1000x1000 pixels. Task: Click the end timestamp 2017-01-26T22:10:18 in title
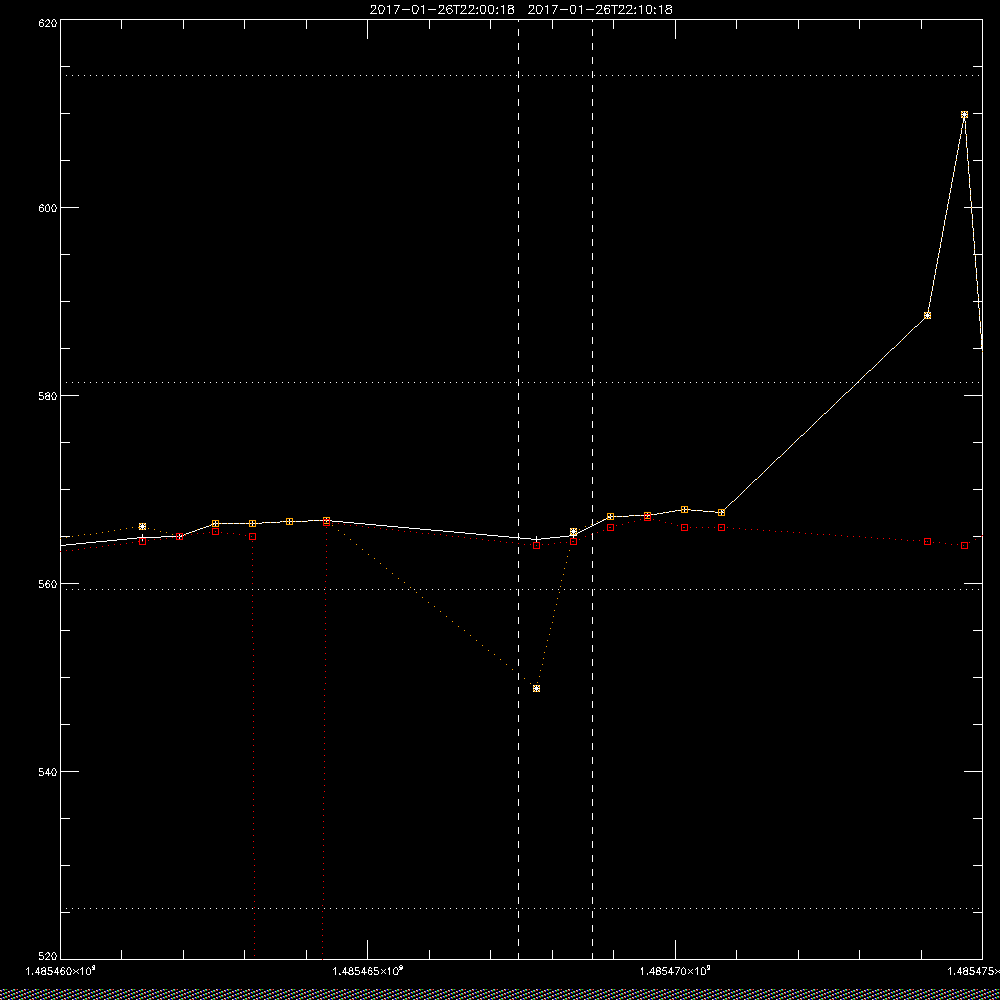pos(600,10)
